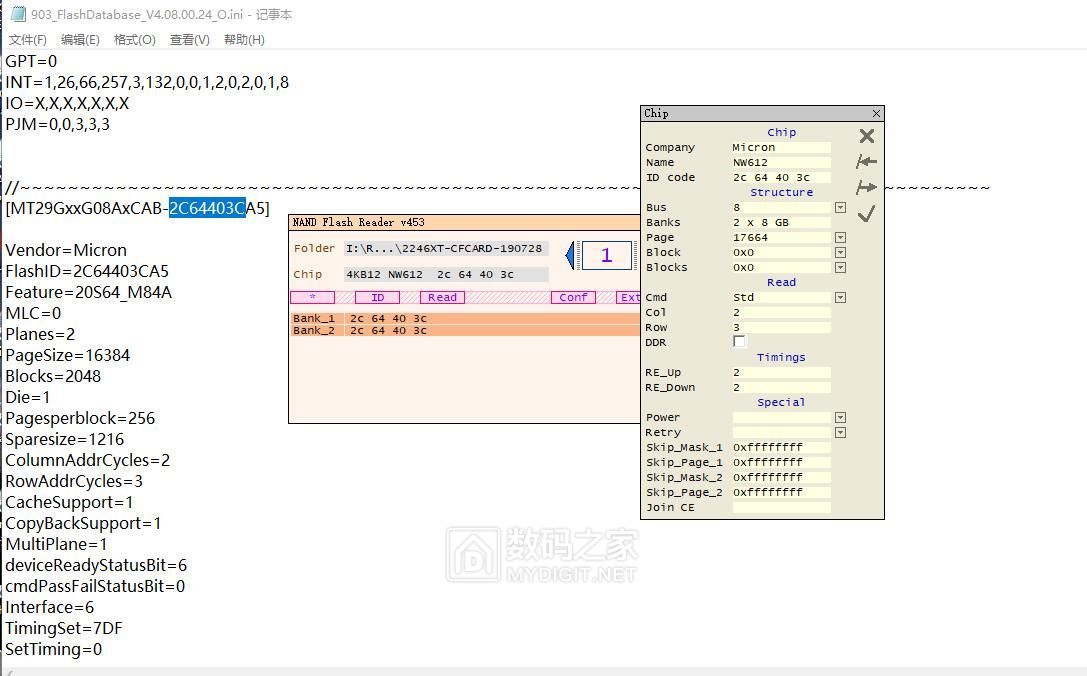Click the Pagesperblock=256 line
Image resolution: width=1087 pixels, height=676 pixels.
coord(80,419)
